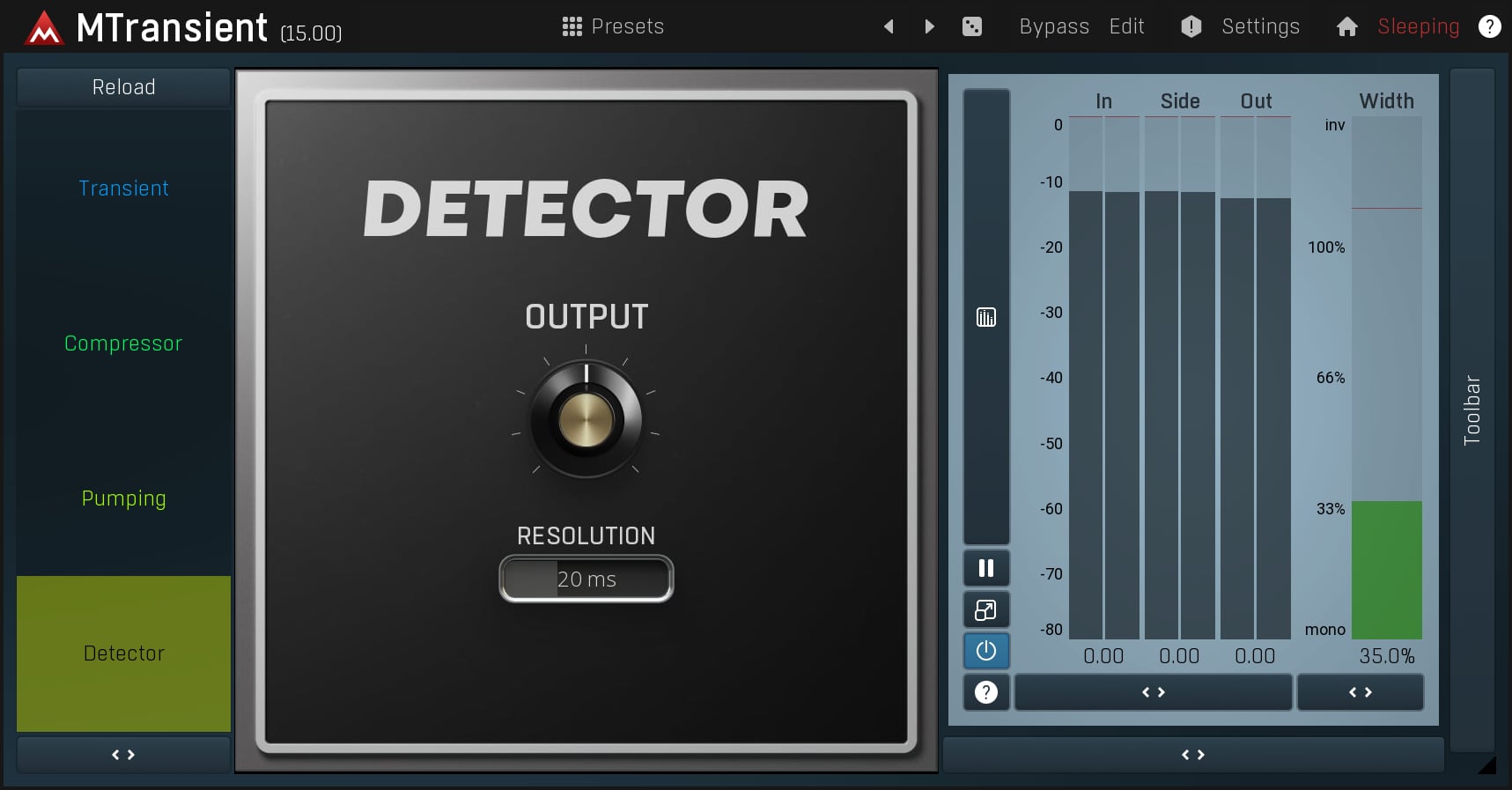This screenshot has height=790, width=1512.
Task: Switch to the Compressor tab
Action: tap(123, 343)
